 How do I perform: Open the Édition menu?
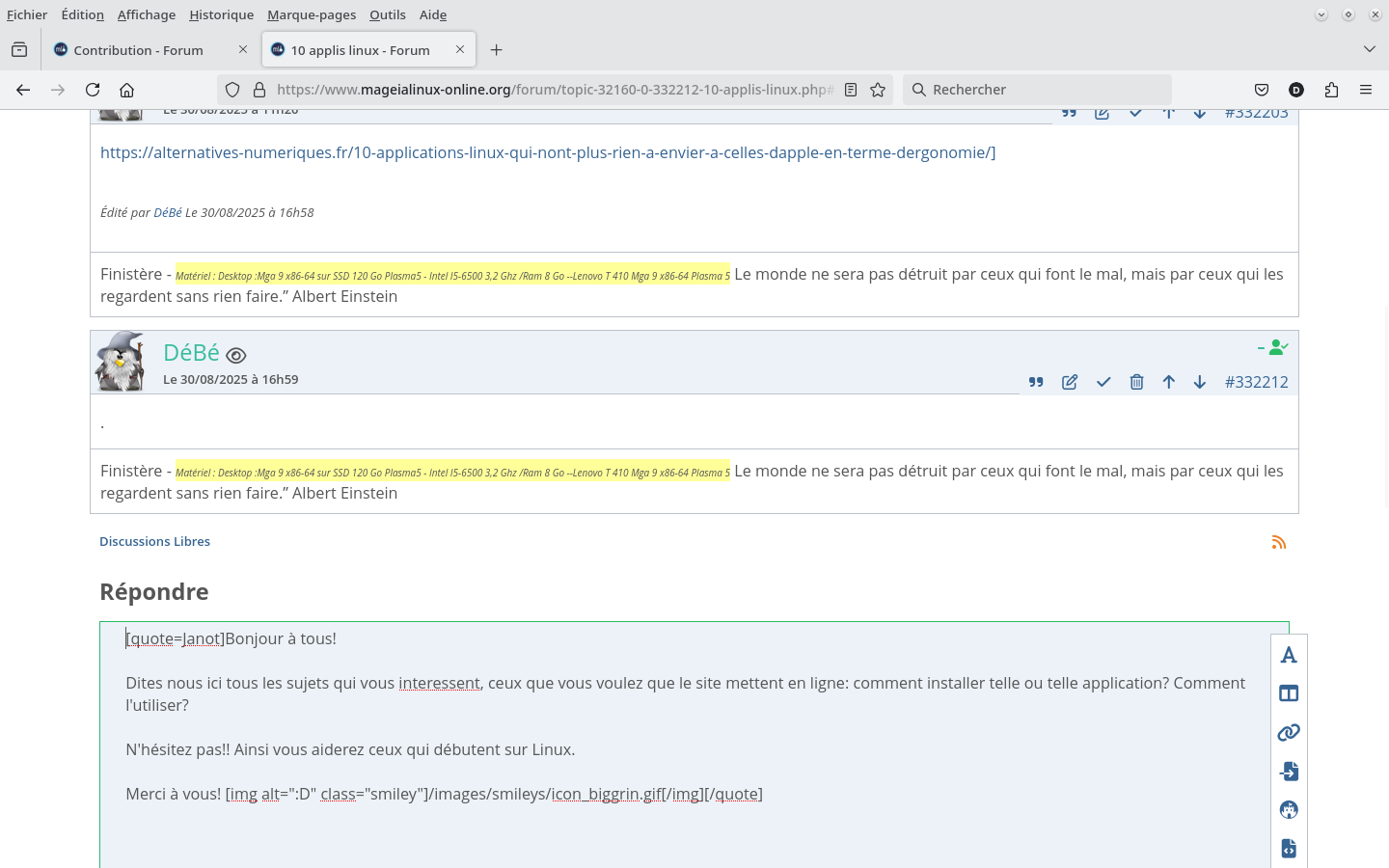pos(82,14)
